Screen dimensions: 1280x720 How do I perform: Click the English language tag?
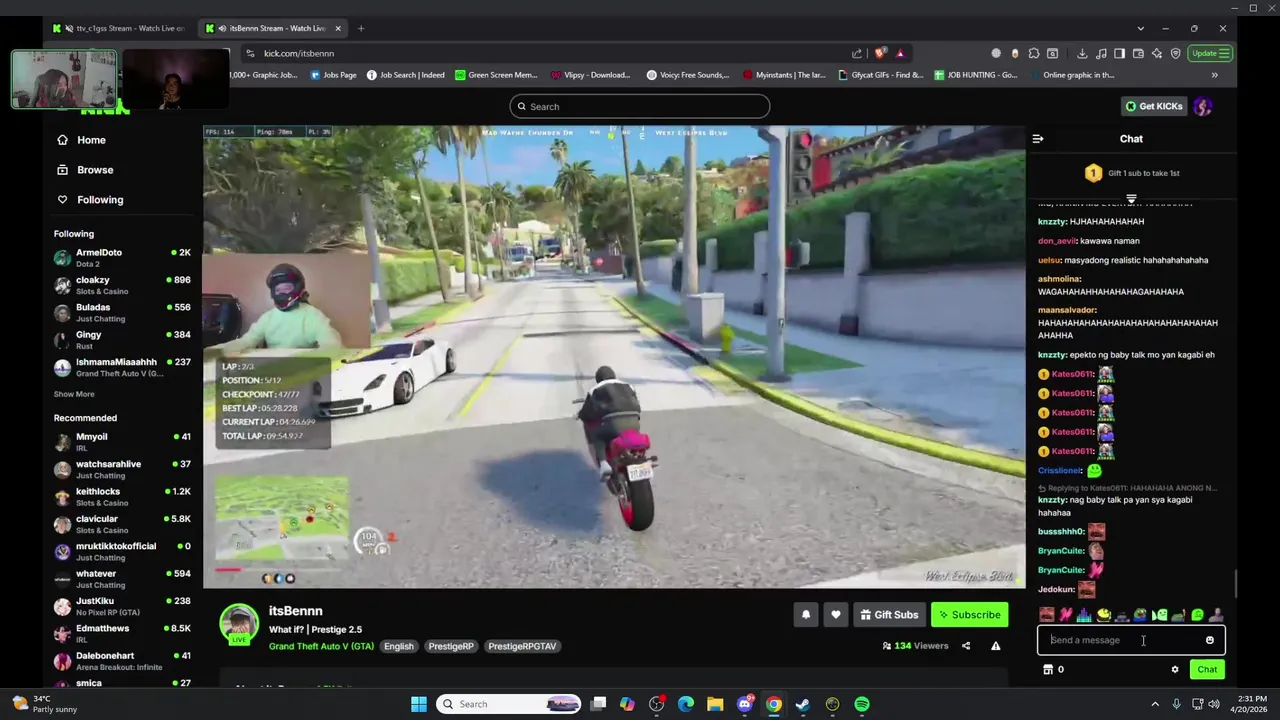[x=398, y=646]
